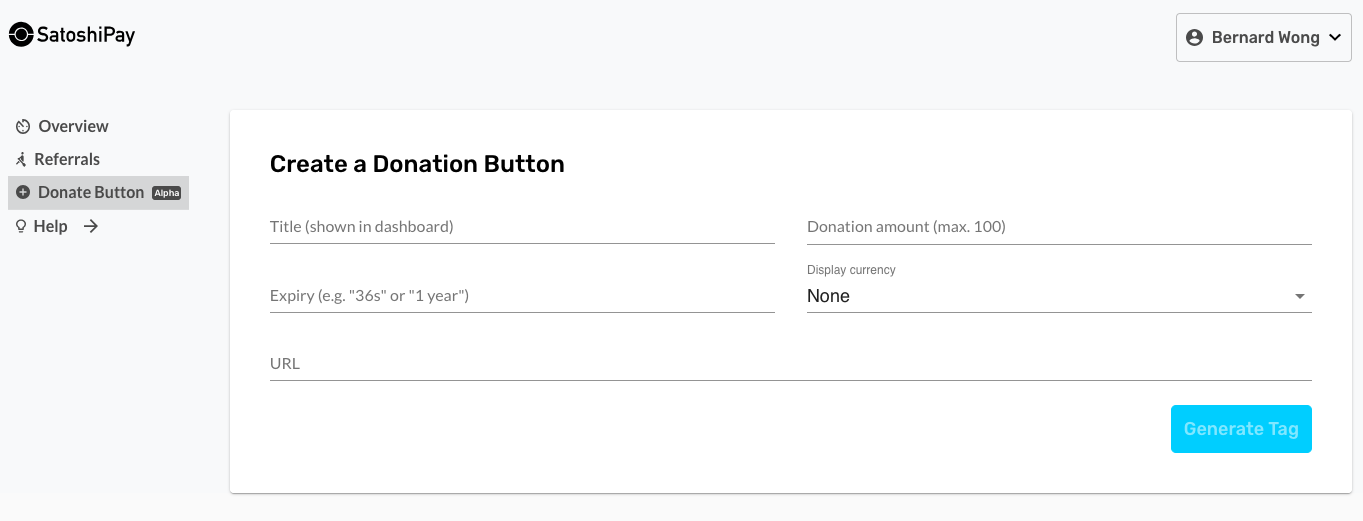Click the arrow icon beside Help
Image resolution: width=1363 pixels, height=521 pixels.
coord(91,227)
